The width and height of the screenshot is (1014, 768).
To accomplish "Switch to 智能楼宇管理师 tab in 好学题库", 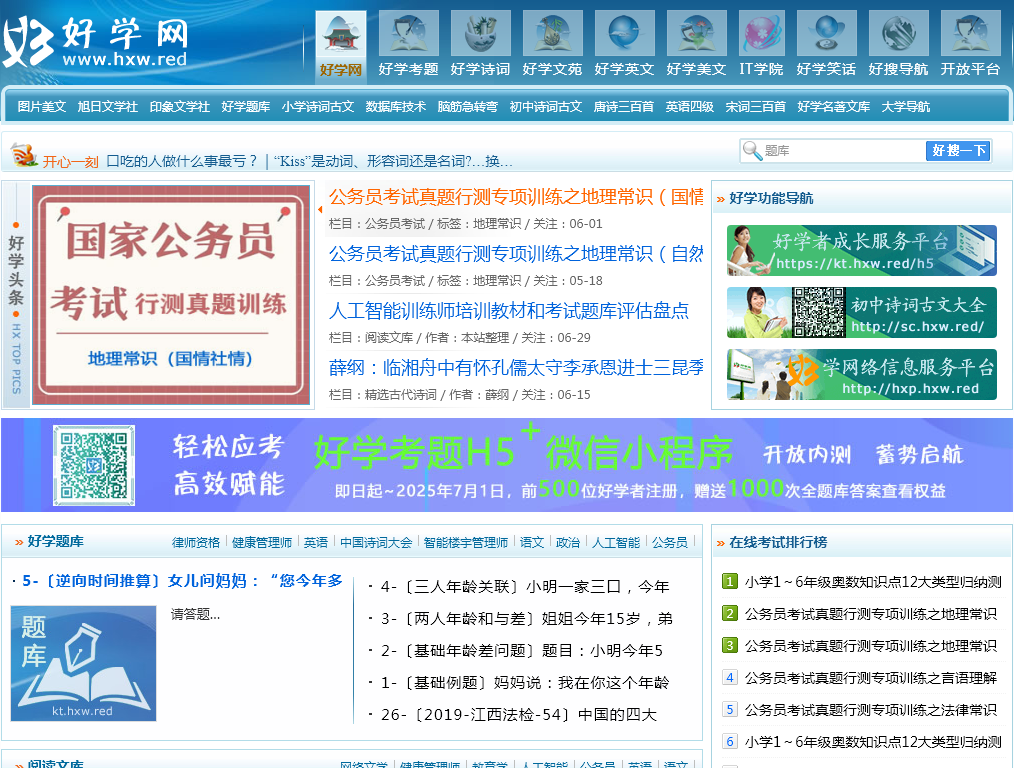I will tap(466, 542).
